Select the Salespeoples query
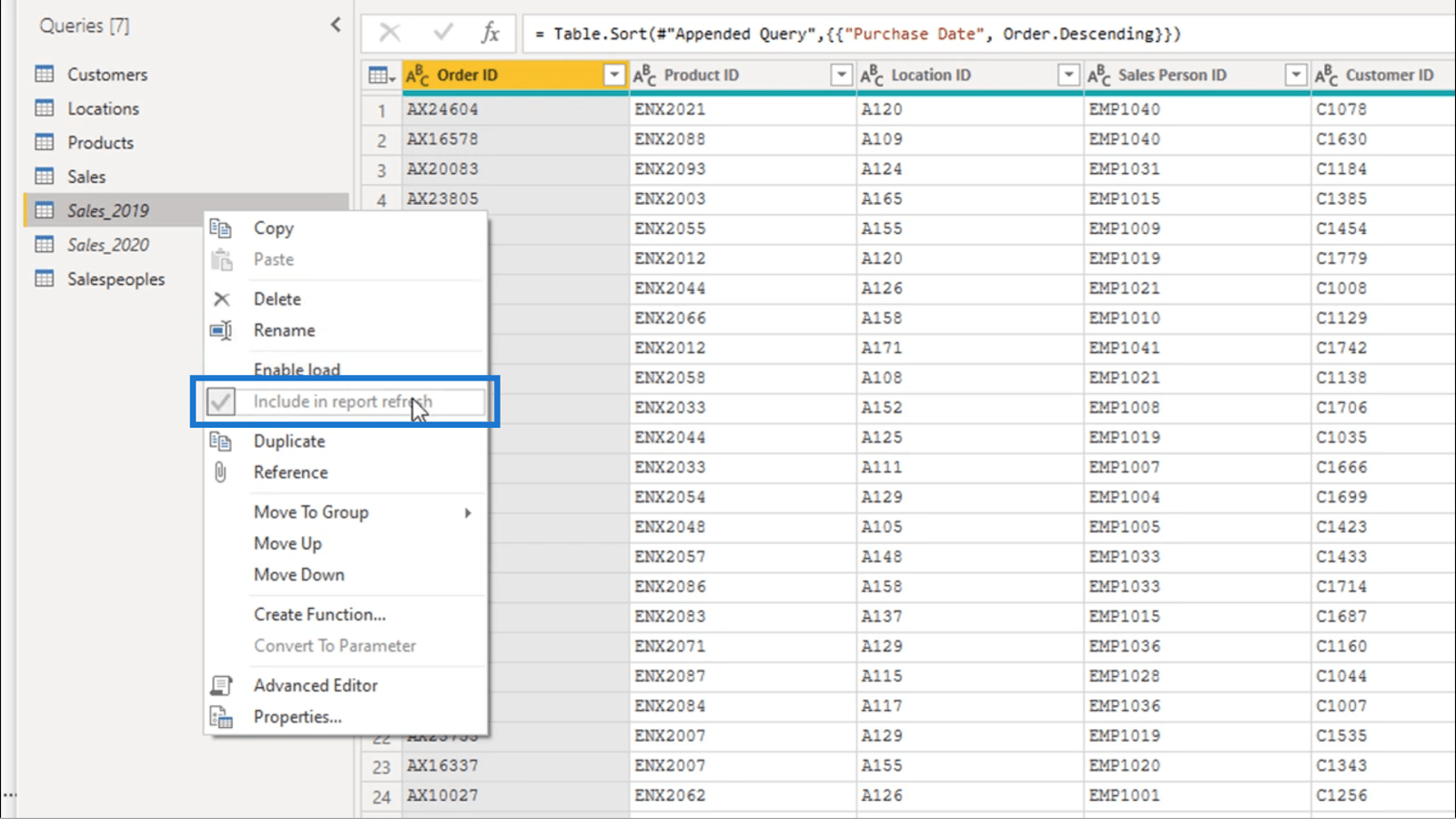The image size is (1456, 819). 116,279
